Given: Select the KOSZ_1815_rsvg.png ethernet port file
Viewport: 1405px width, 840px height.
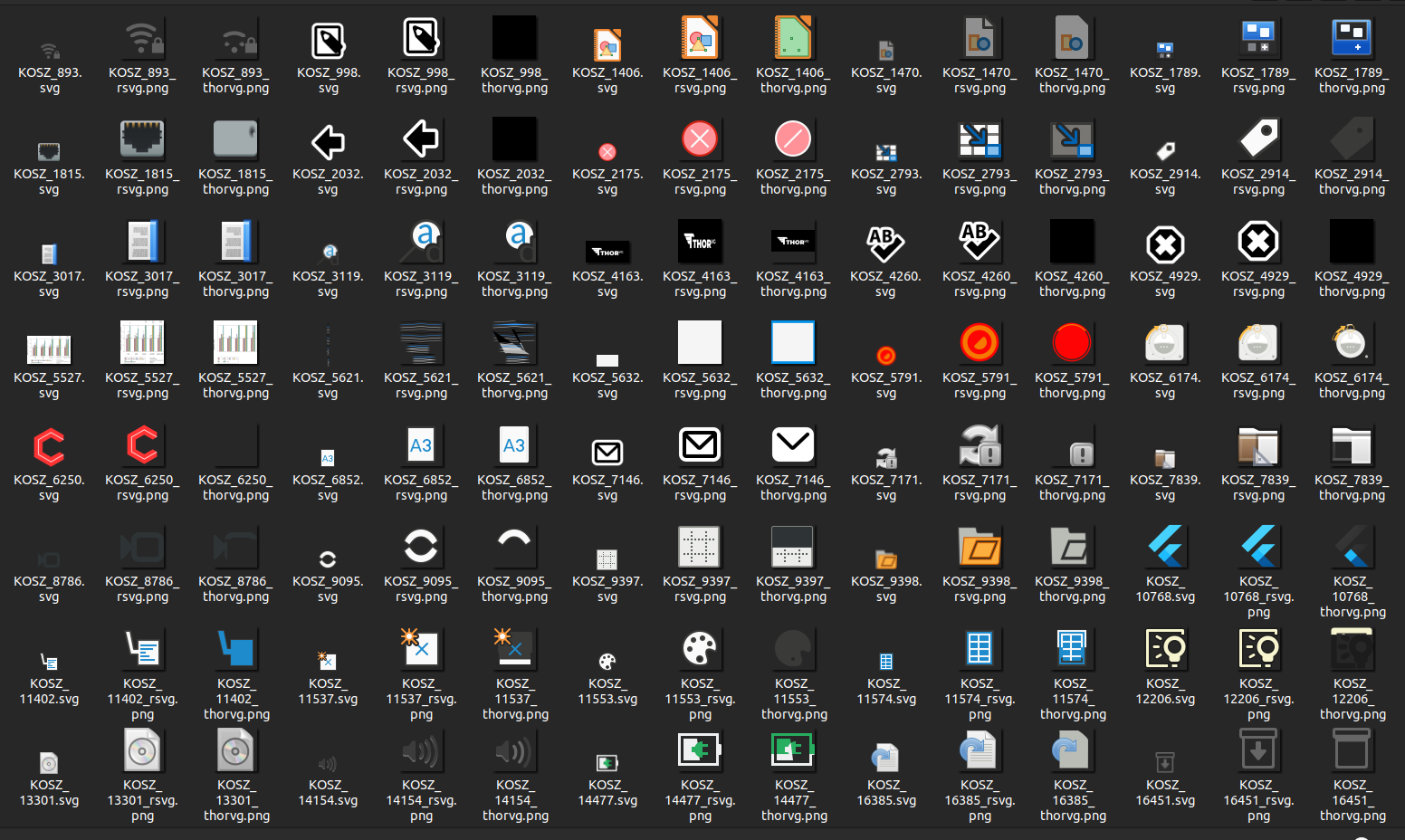Looking at the screenshot, I should click(x=142, y=139).
